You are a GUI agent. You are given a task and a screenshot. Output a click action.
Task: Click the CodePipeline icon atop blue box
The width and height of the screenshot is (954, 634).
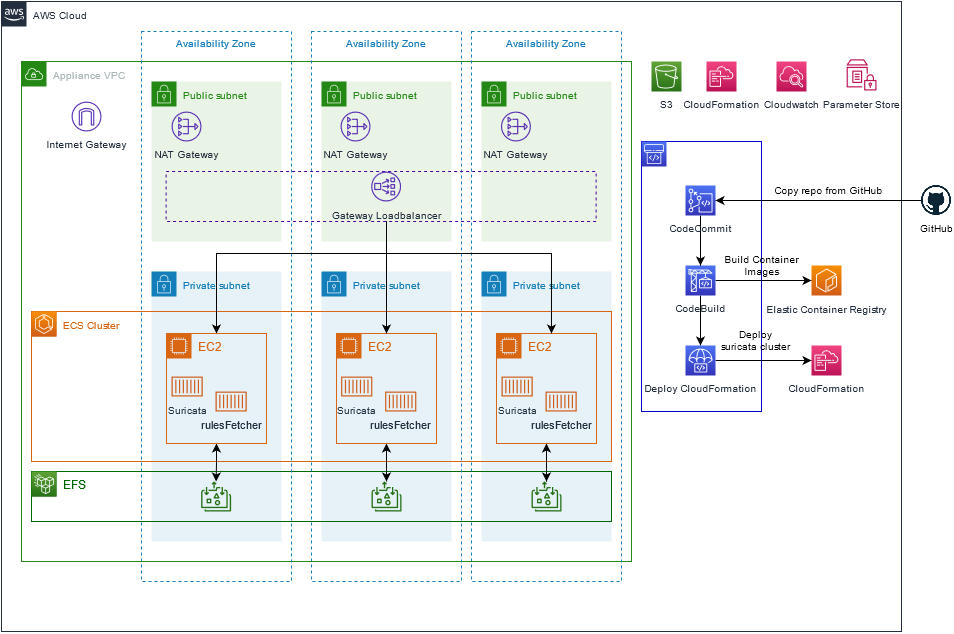coord(654,155)
